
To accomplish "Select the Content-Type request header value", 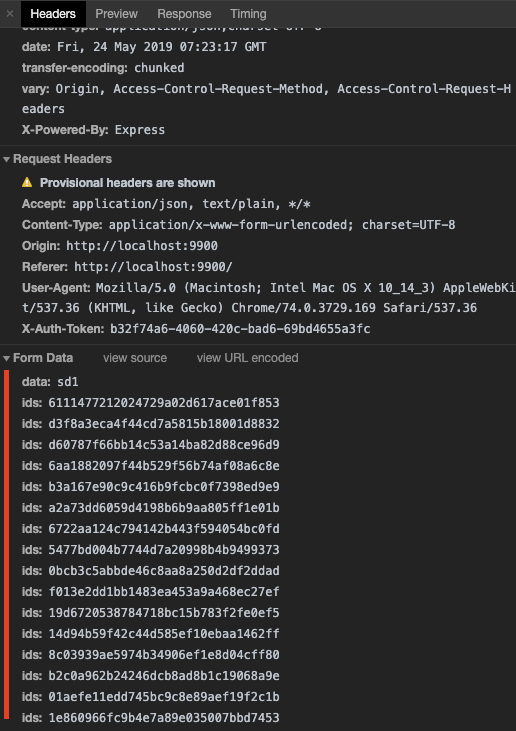I will coord(282,225).
